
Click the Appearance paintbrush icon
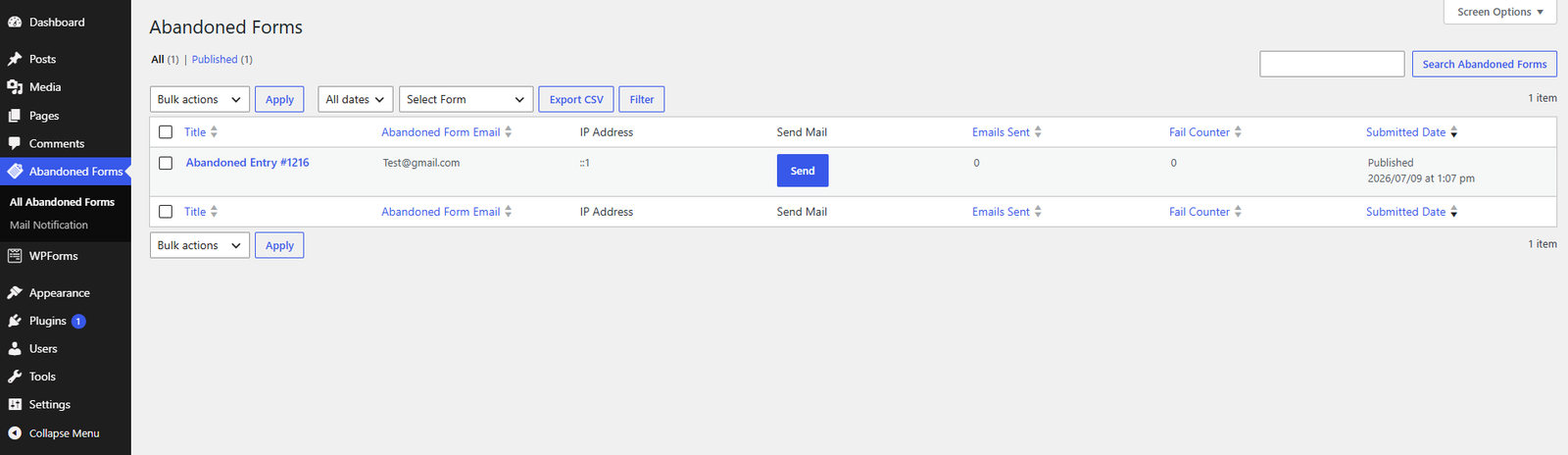click(15, 292)
